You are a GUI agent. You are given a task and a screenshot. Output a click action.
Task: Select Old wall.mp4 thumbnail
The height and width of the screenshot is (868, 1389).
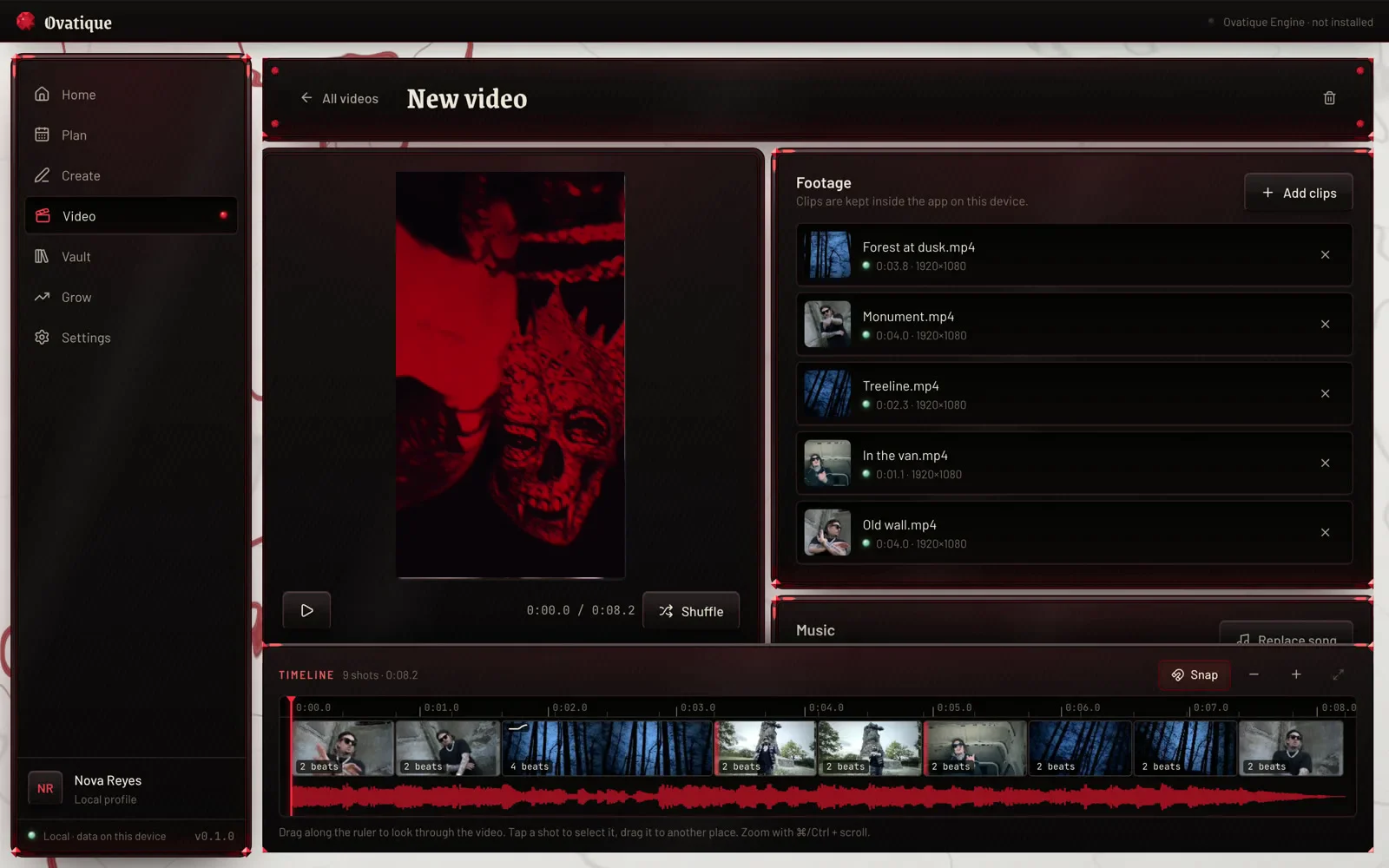(x=827, y=533)
